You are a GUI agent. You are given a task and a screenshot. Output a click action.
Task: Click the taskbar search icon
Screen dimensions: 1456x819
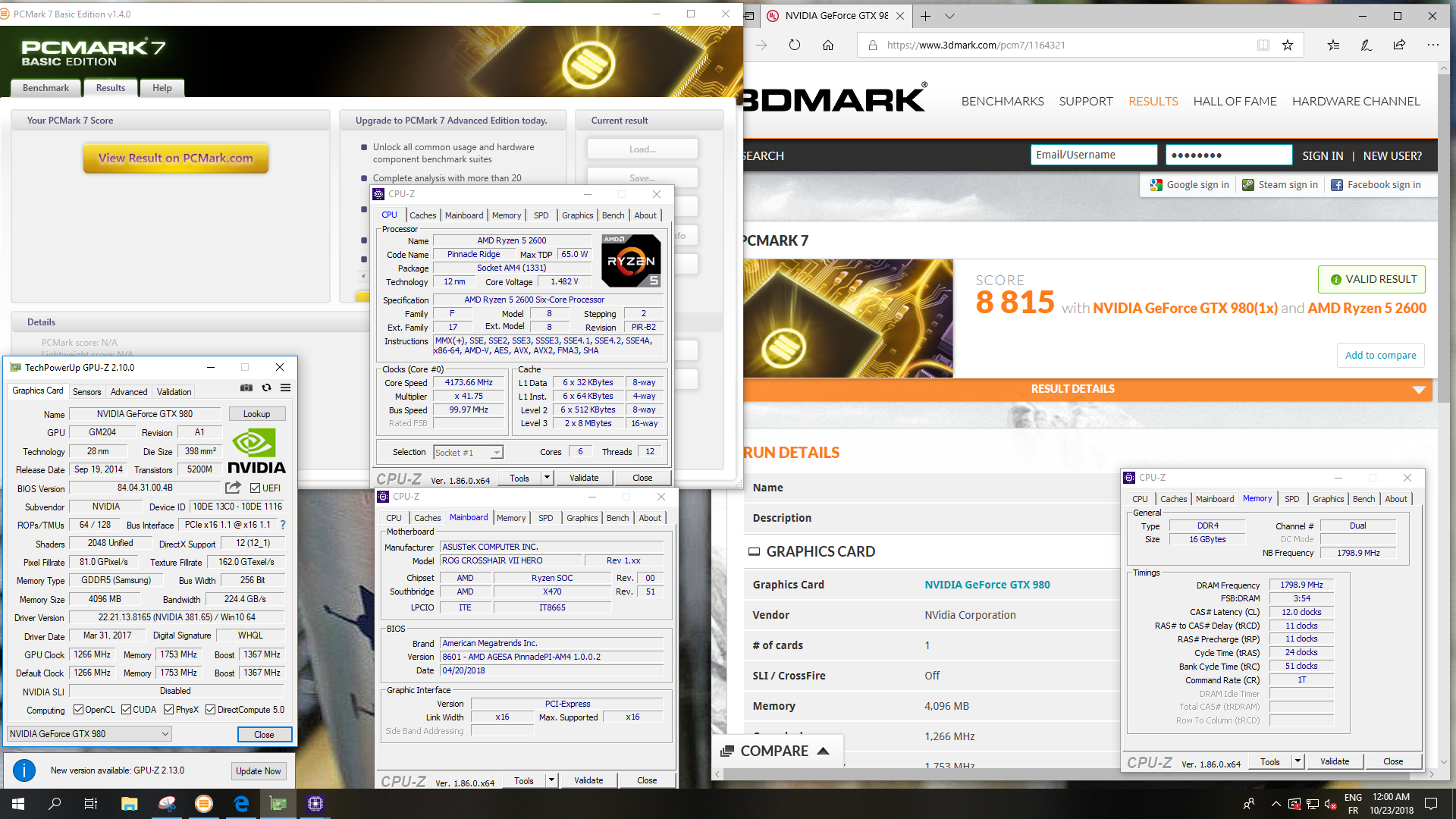(x=55, y=804)
